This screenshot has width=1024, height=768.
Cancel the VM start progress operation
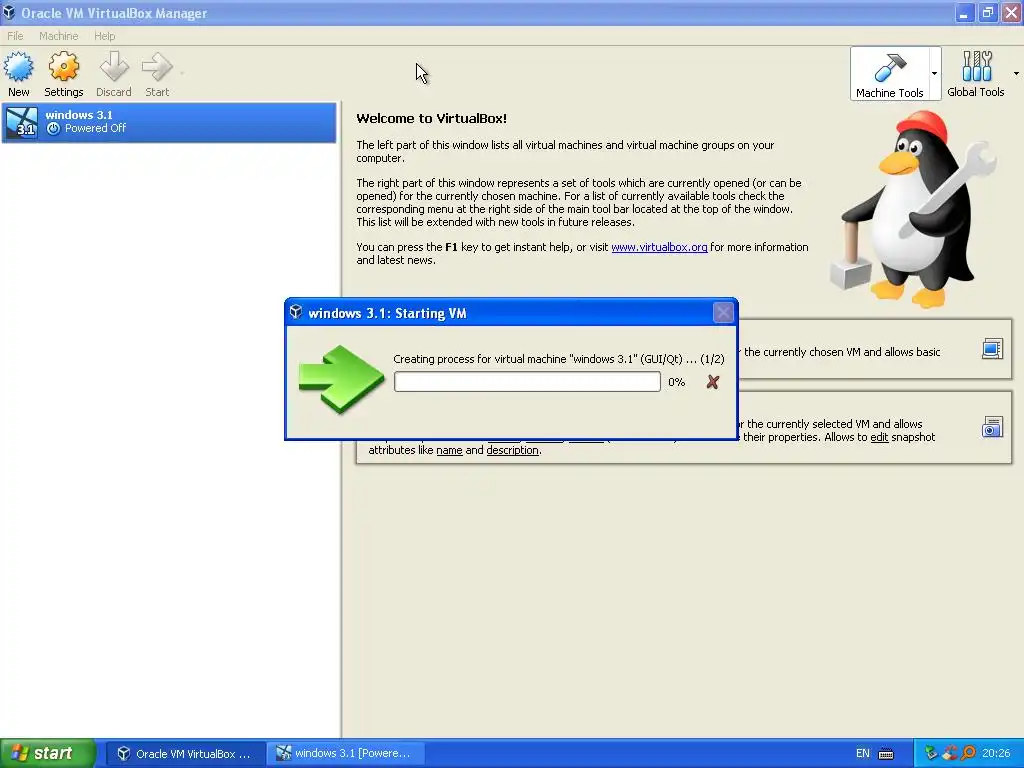(x=712, y=382)
